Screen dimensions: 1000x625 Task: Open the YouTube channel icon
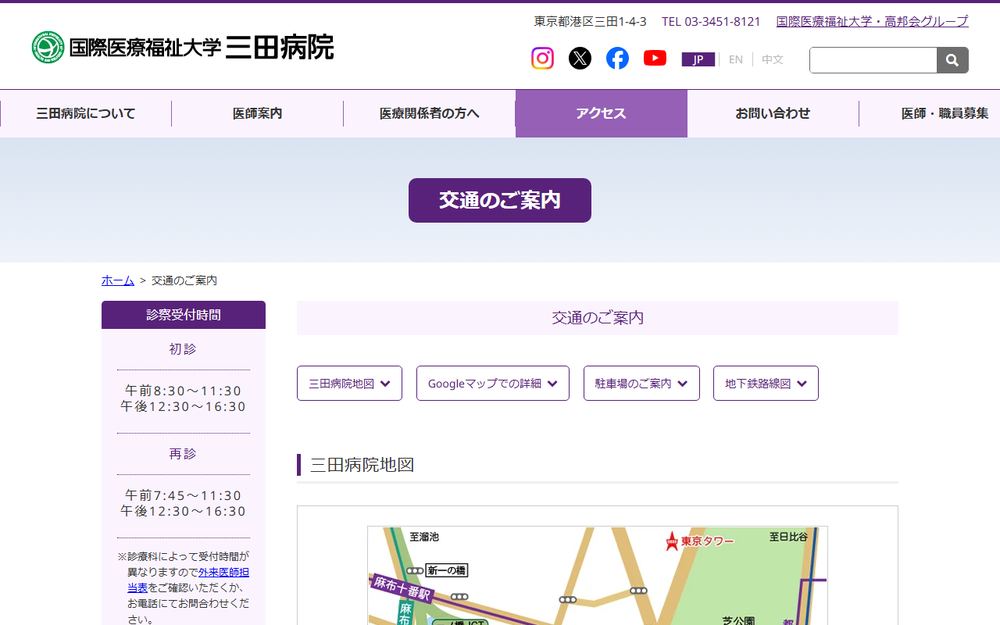[655, 58]
